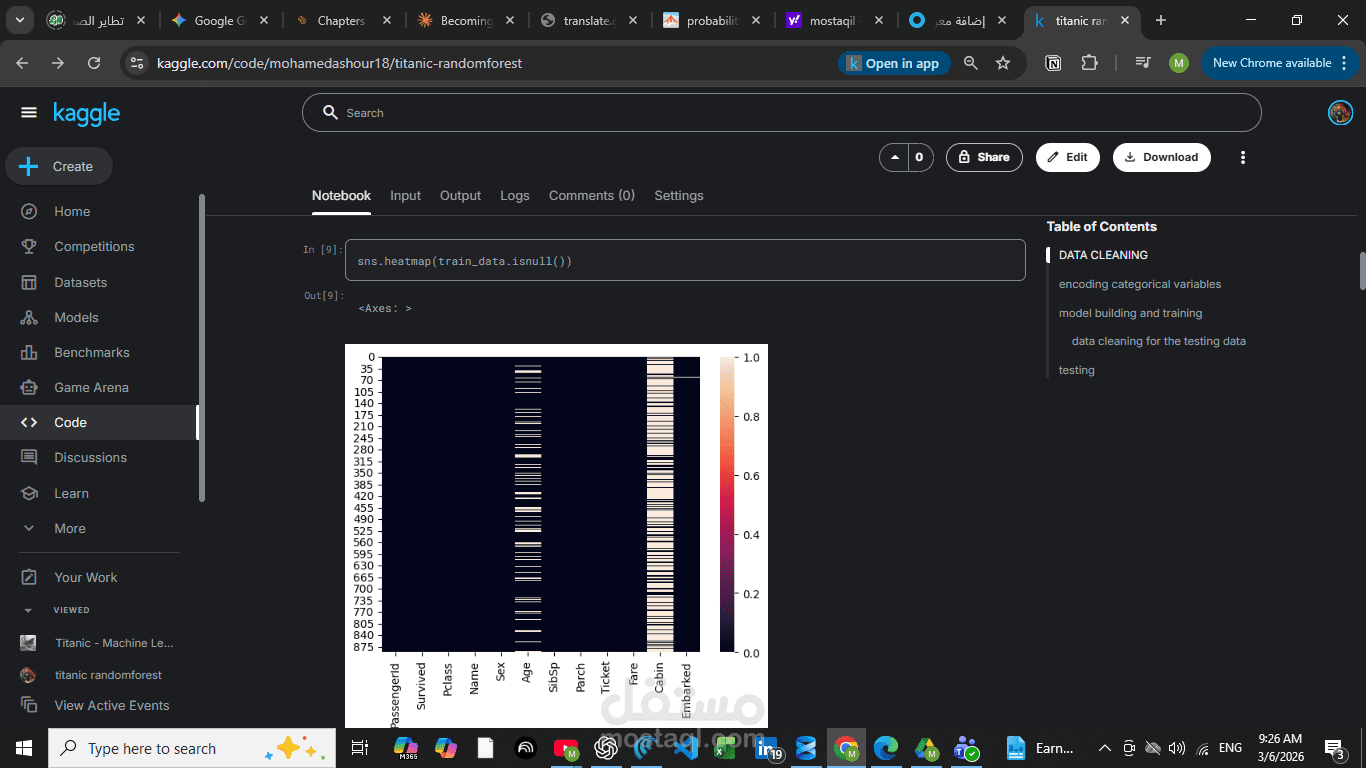
Task: Open the Chrome tab search dropdown
Action: pos(21,20)
